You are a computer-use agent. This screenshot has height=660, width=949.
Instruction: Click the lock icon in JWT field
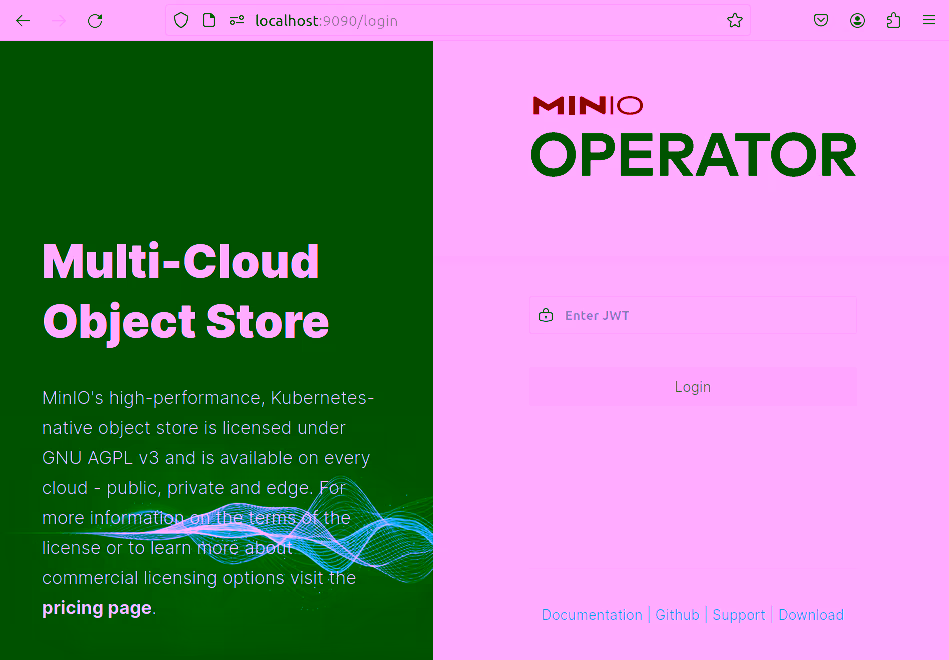pos(546,316)
